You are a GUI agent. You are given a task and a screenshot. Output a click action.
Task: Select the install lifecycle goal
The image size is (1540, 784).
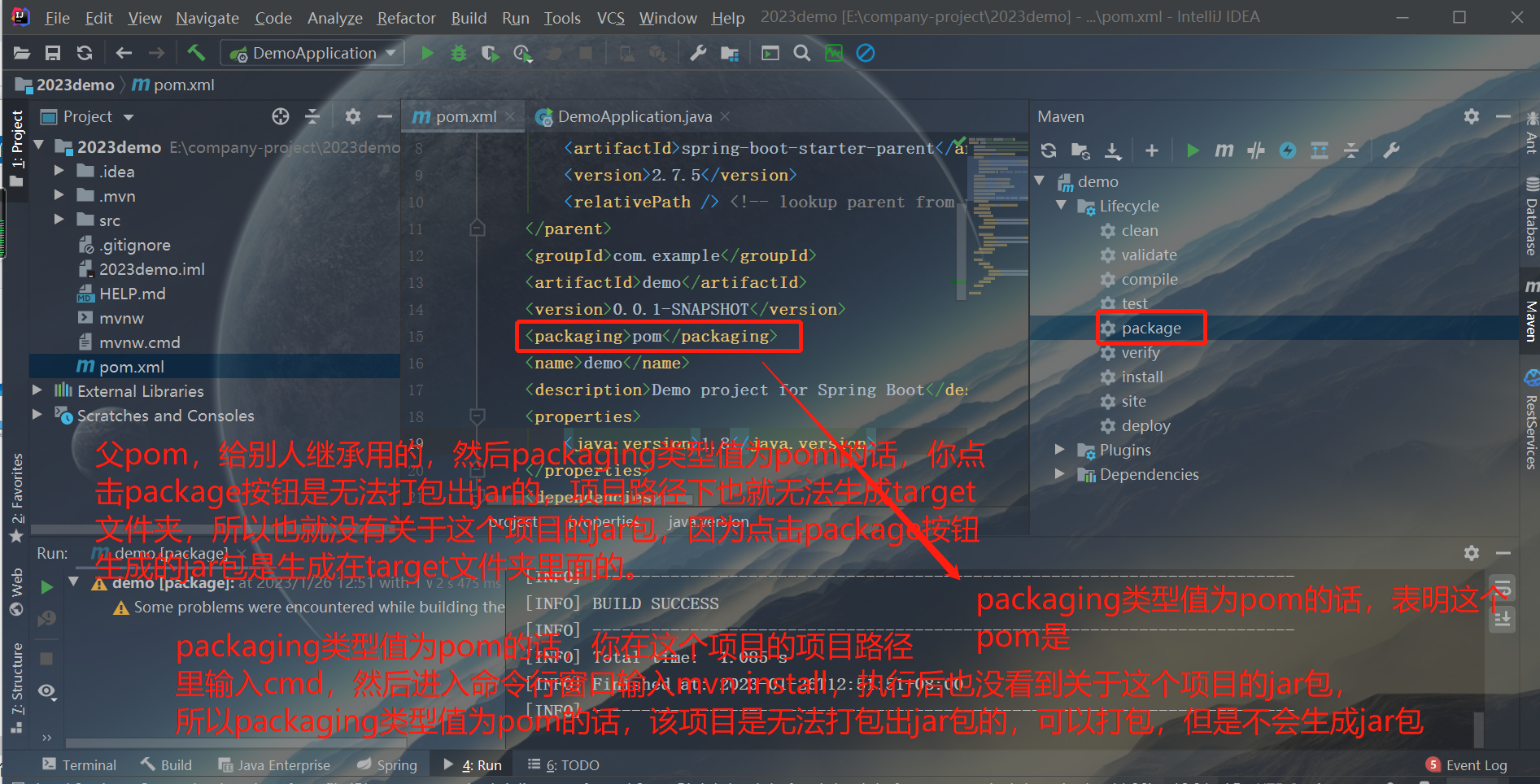(1142, 377)
